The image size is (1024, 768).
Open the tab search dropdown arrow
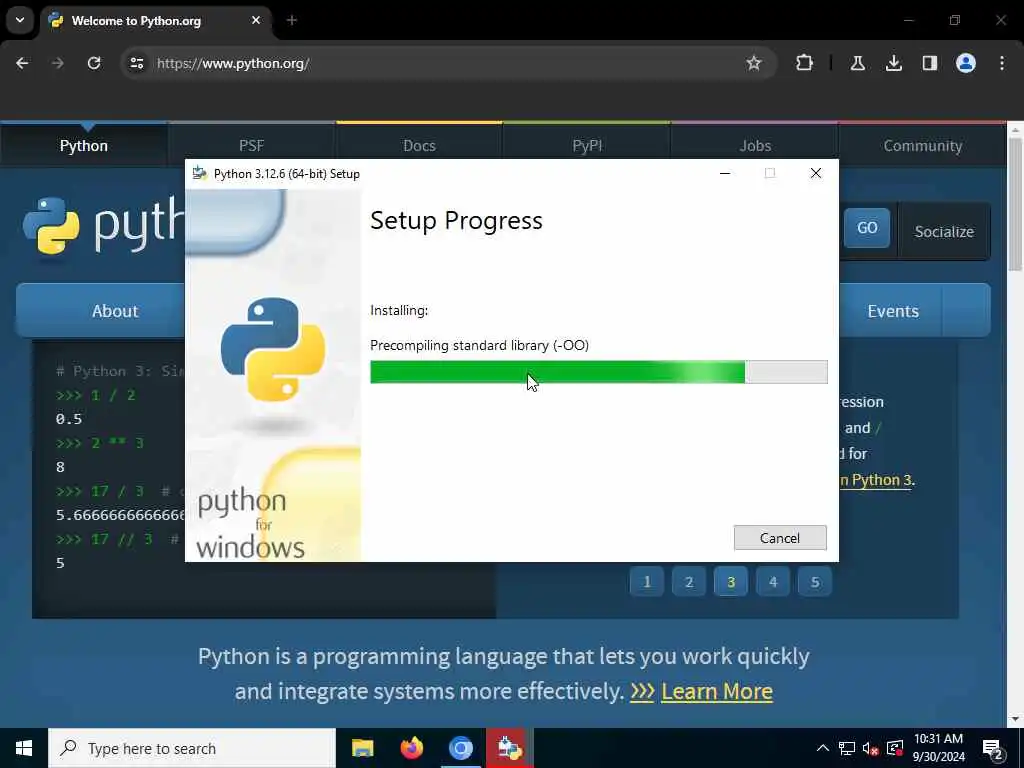tap(20, 20)
